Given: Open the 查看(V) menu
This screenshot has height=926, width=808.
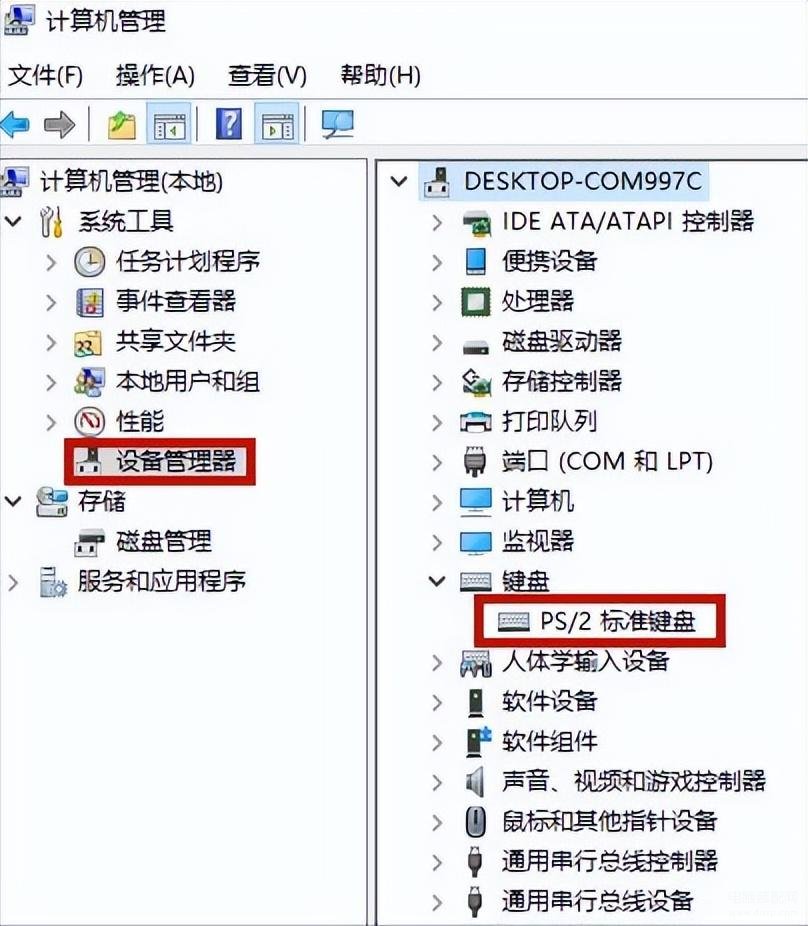Looking at the screenshot, I should [268, 75].
